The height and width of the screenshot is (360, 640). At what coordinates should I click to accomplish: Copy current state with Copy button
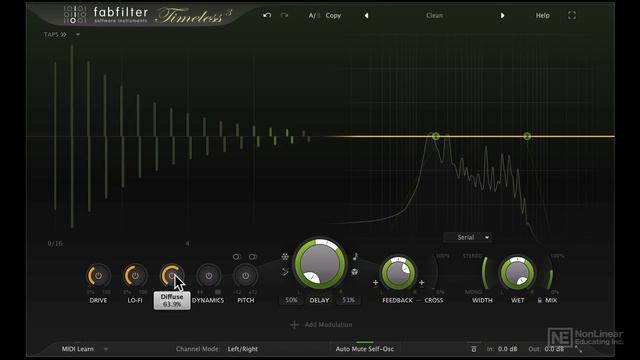[x=333, y=16]
